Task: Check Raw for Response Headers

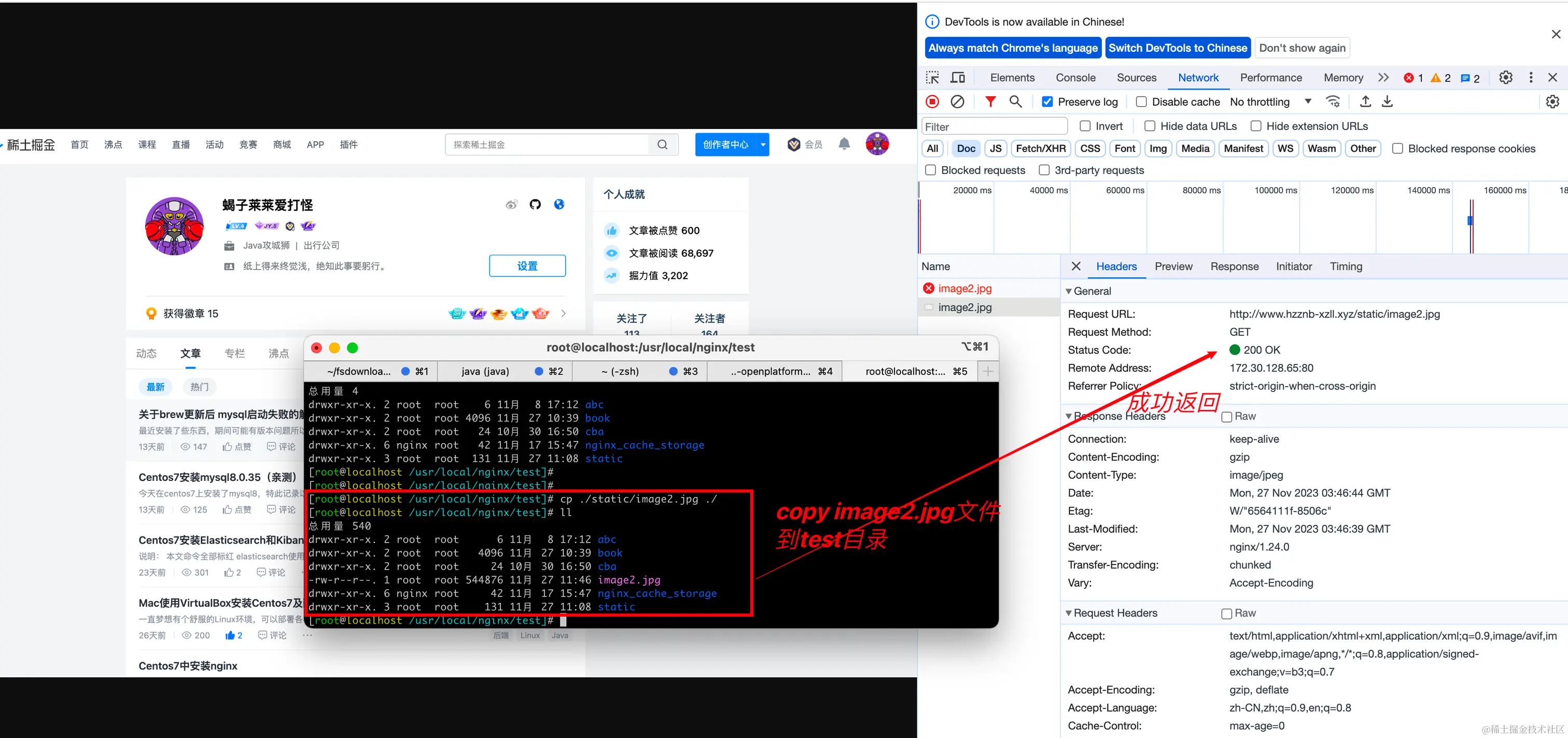Action: 1226,417
